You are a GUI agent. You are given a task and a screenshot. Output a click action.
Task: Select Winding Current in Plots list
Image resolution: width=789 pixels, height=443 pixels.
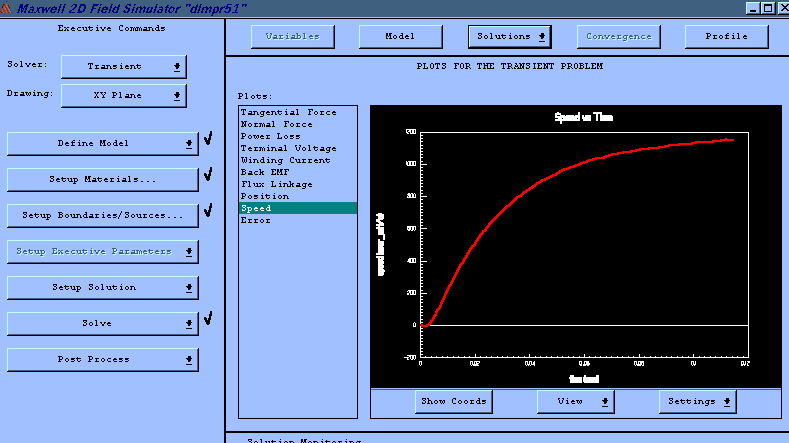click(x=298, y=161)
